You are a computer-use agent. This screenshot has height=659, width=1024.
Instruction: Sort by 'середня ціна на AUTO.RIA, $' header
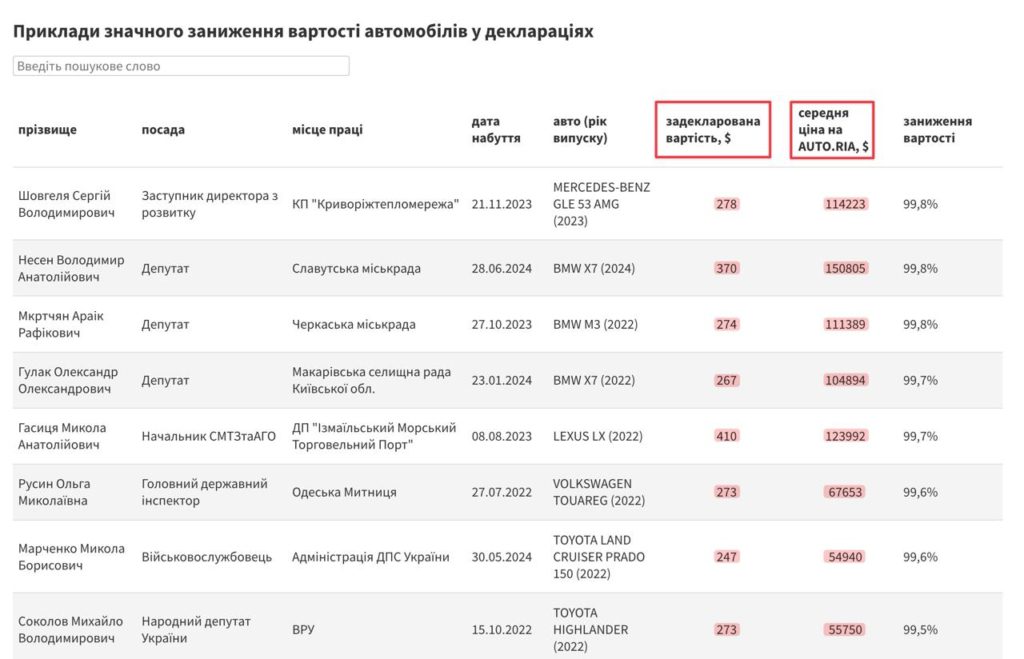[x=833, y=130]
